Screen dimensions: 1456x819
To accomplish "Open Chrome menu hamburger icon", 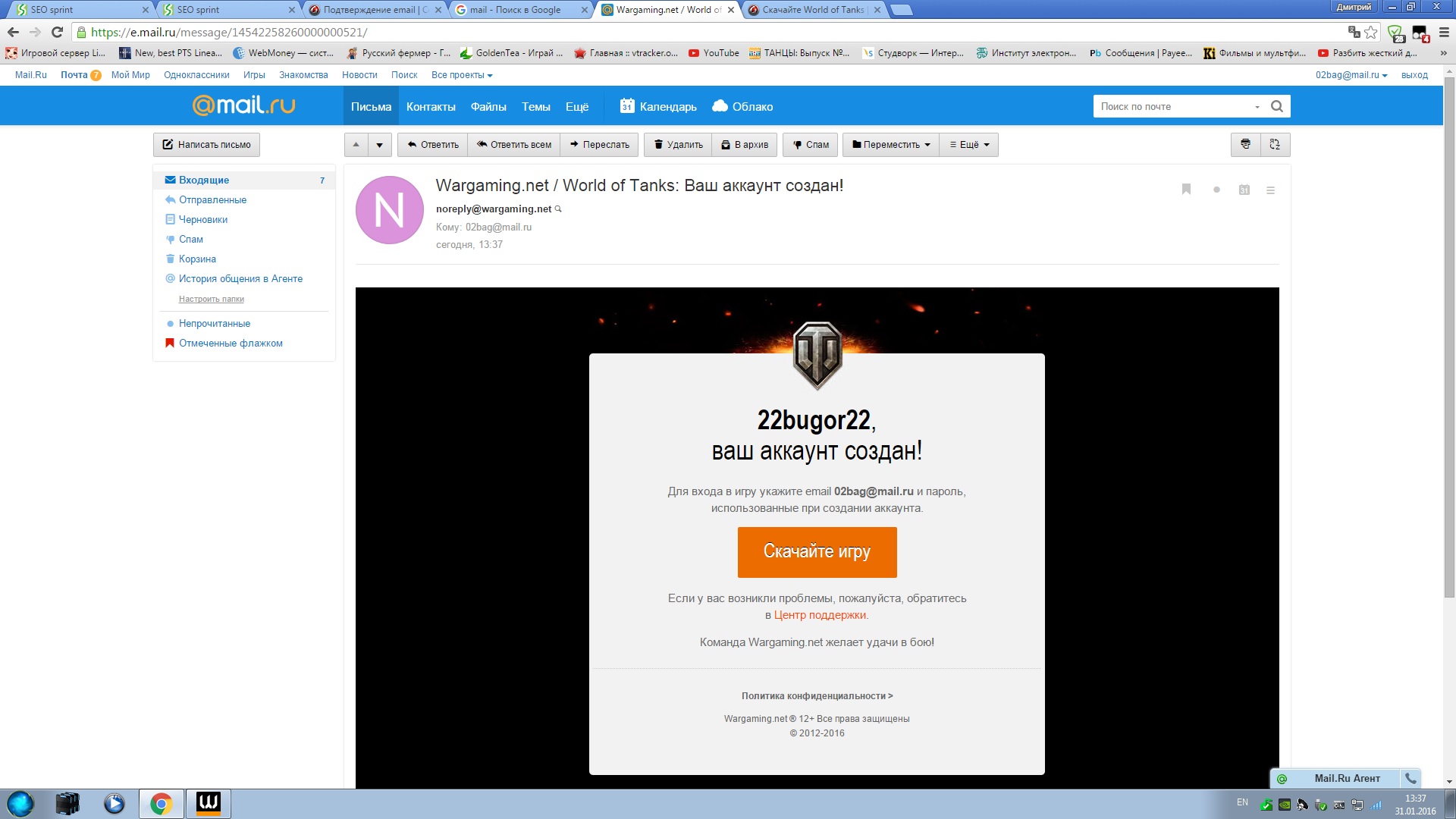I will tap(1444, 32).
